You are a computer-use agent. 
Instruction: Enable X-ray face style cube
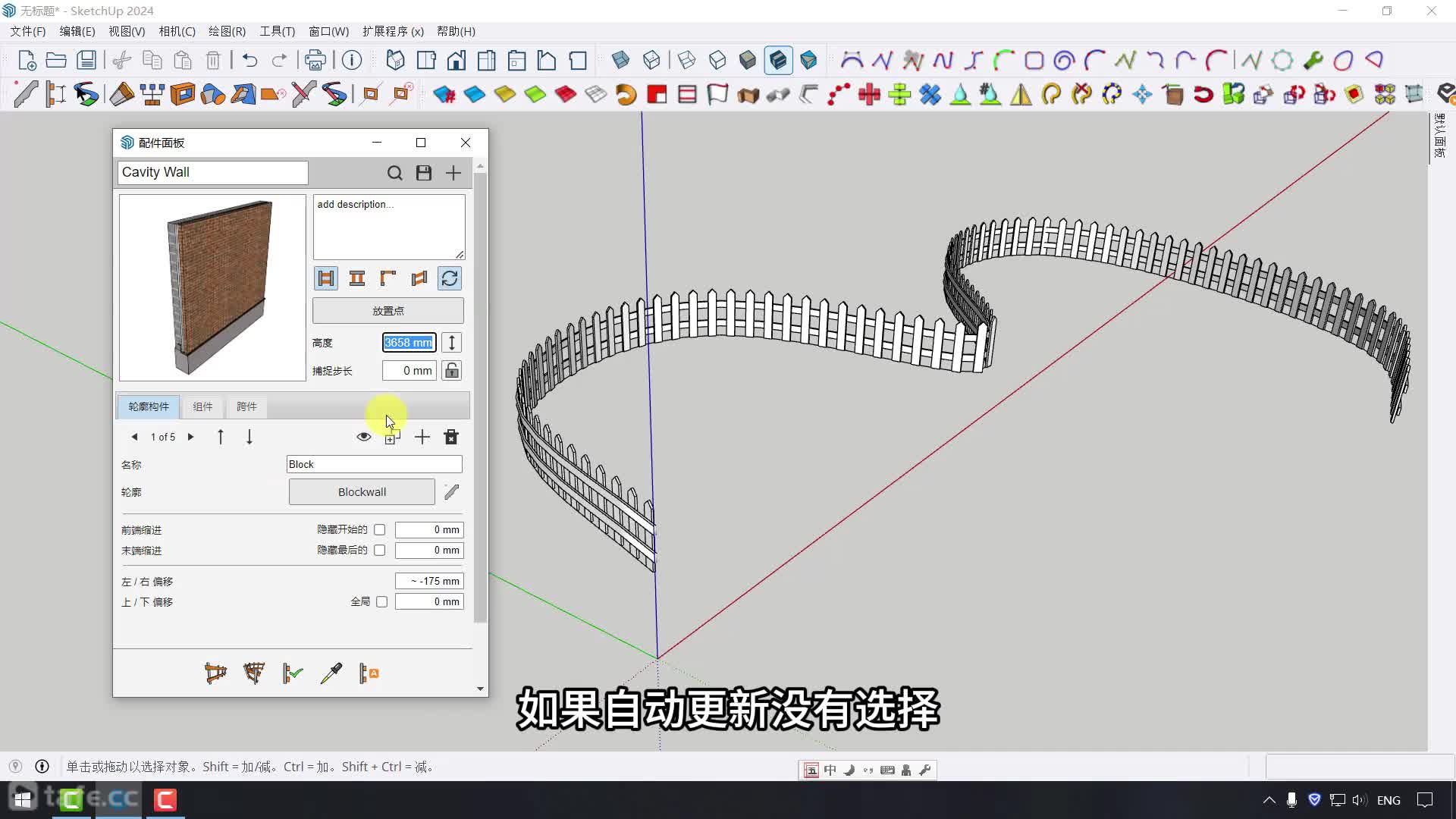click(620, 60)
